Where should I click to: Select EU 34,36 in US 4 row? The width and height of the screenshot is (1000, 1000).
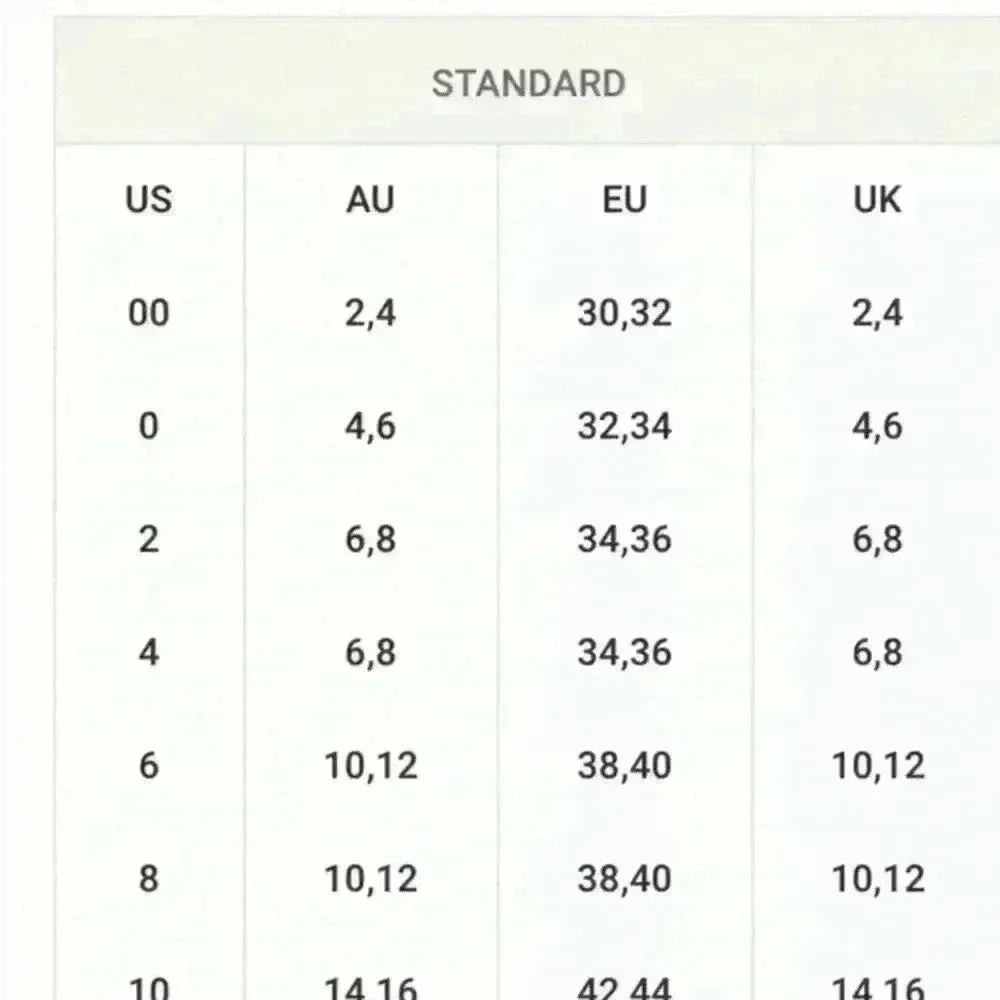tap(624, 653)
